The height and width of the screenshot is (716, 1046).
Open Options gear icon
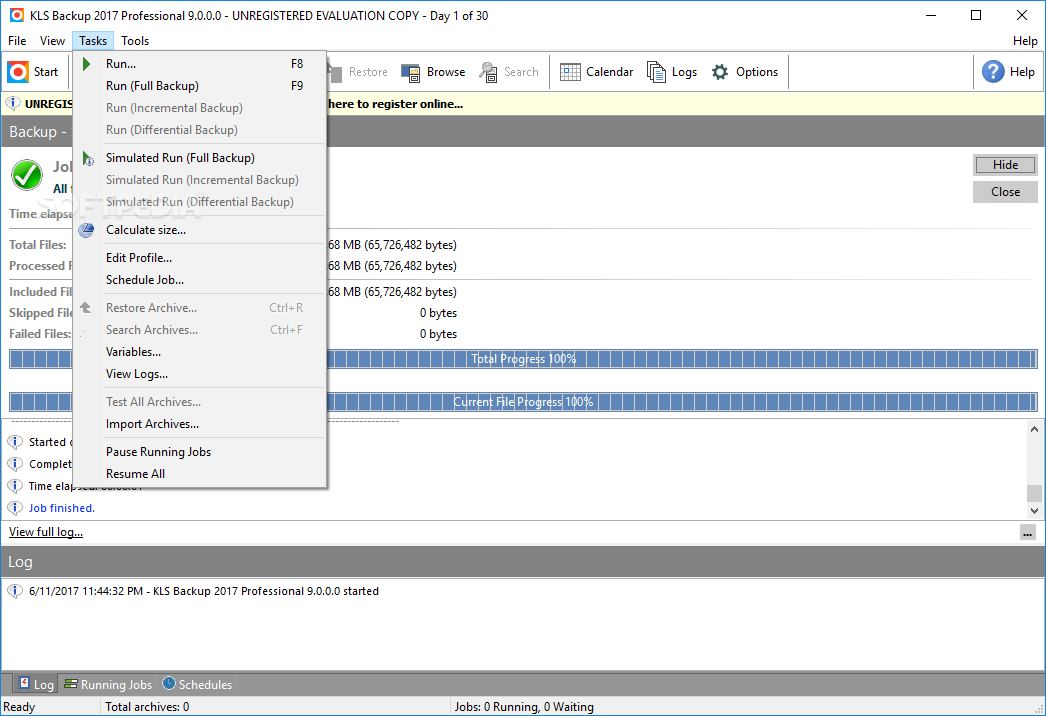coord(720,72)
